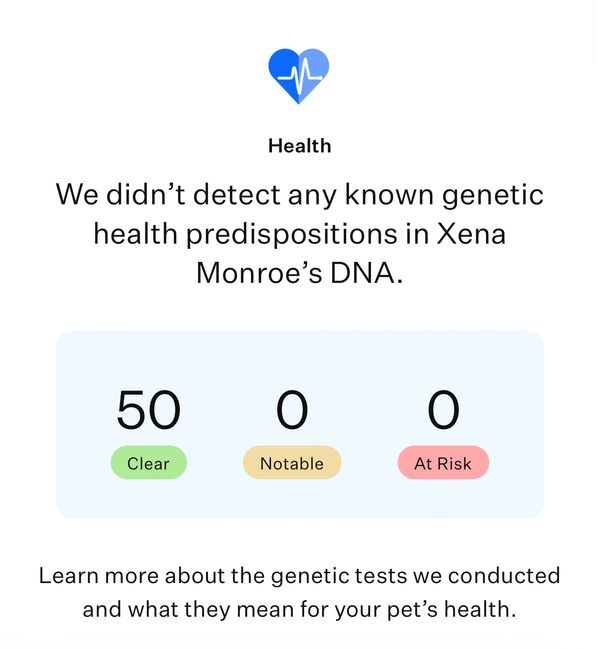Viewport: 600px width, 649px height.
Task: Click the zero above At Risk
Action: (x=444, y=410)
